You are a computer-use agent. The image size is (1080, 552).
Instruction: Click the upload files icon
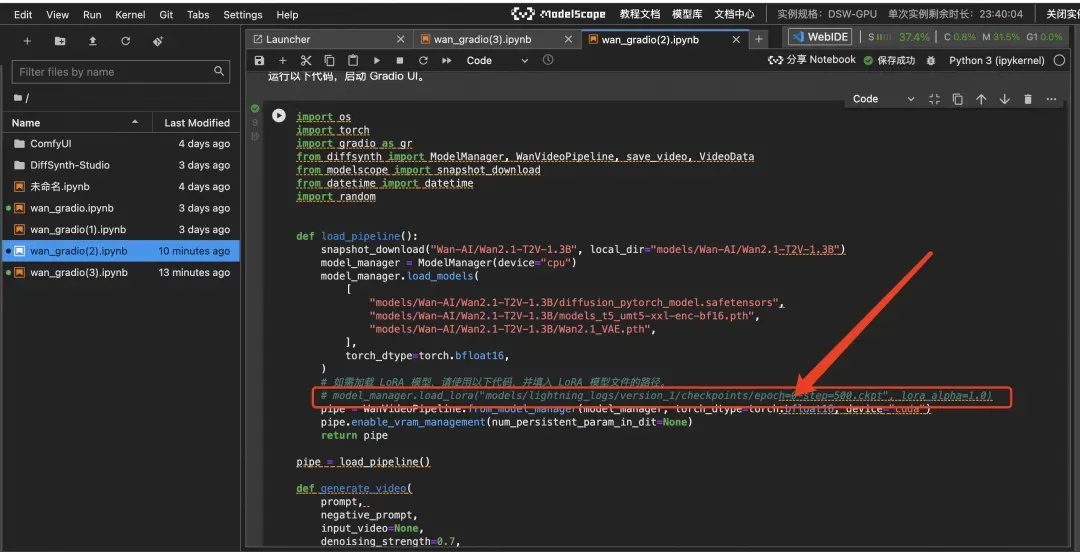click(93, 41)
